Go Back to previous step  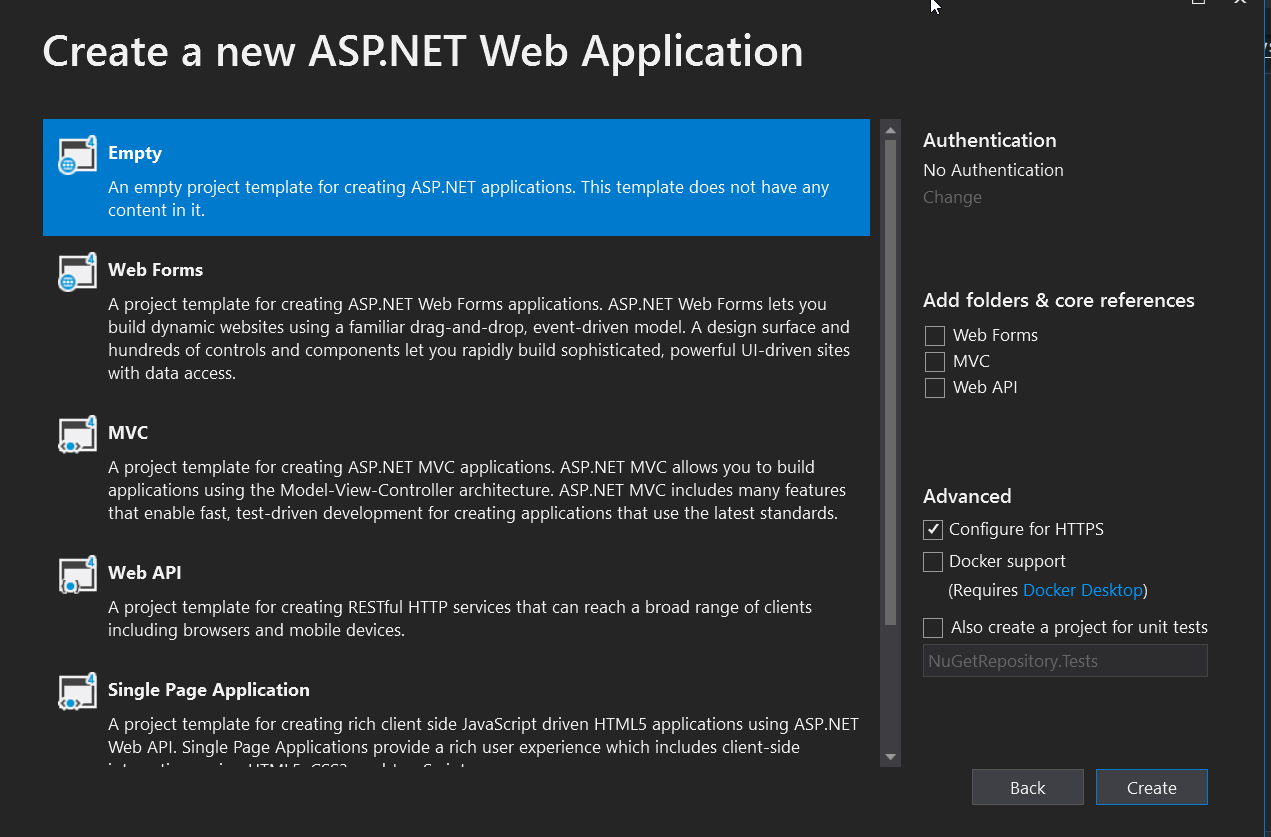pos(1027,788)
